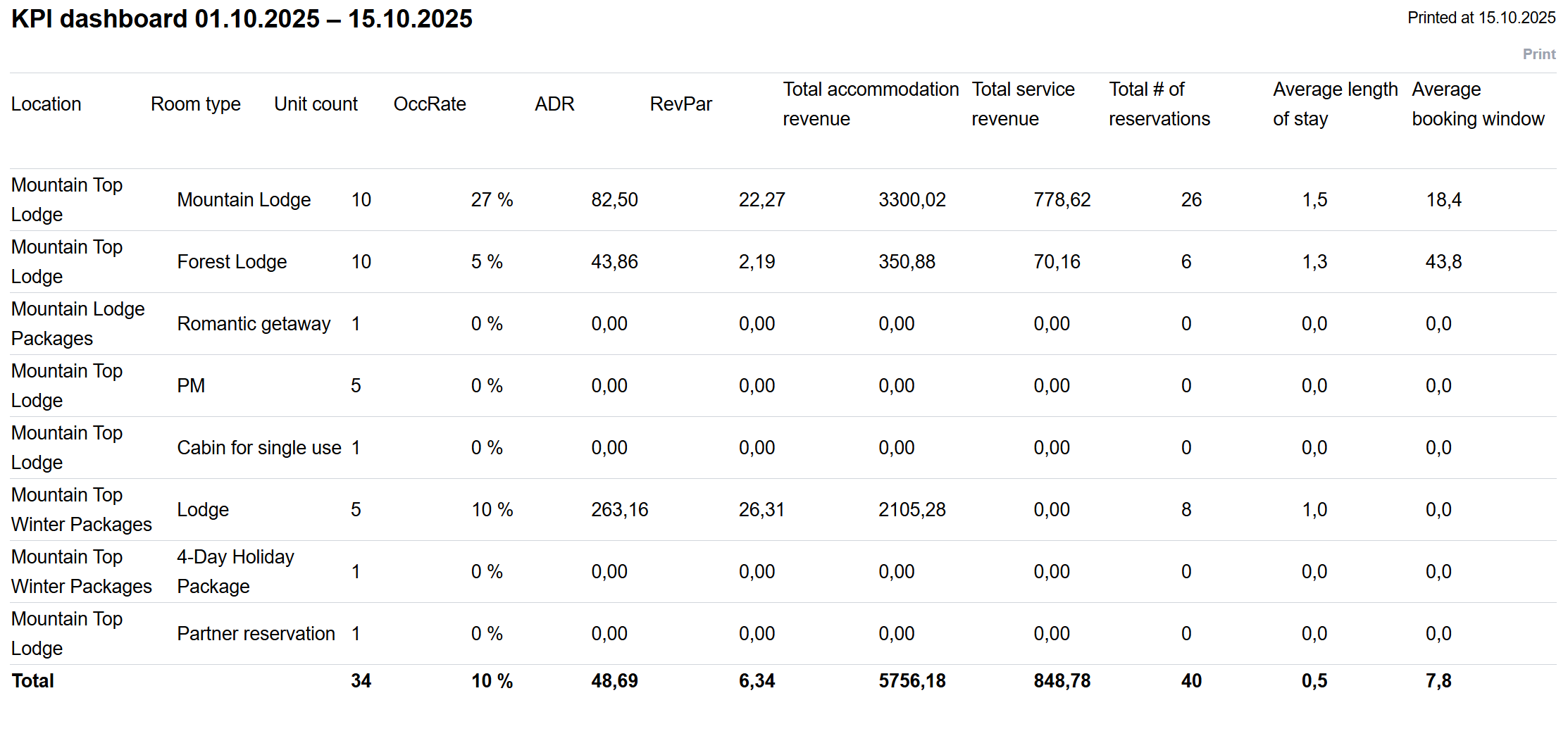The image size is (1568, 736).
Task: Select the Room type column header
Action: (x=196, y=104)
